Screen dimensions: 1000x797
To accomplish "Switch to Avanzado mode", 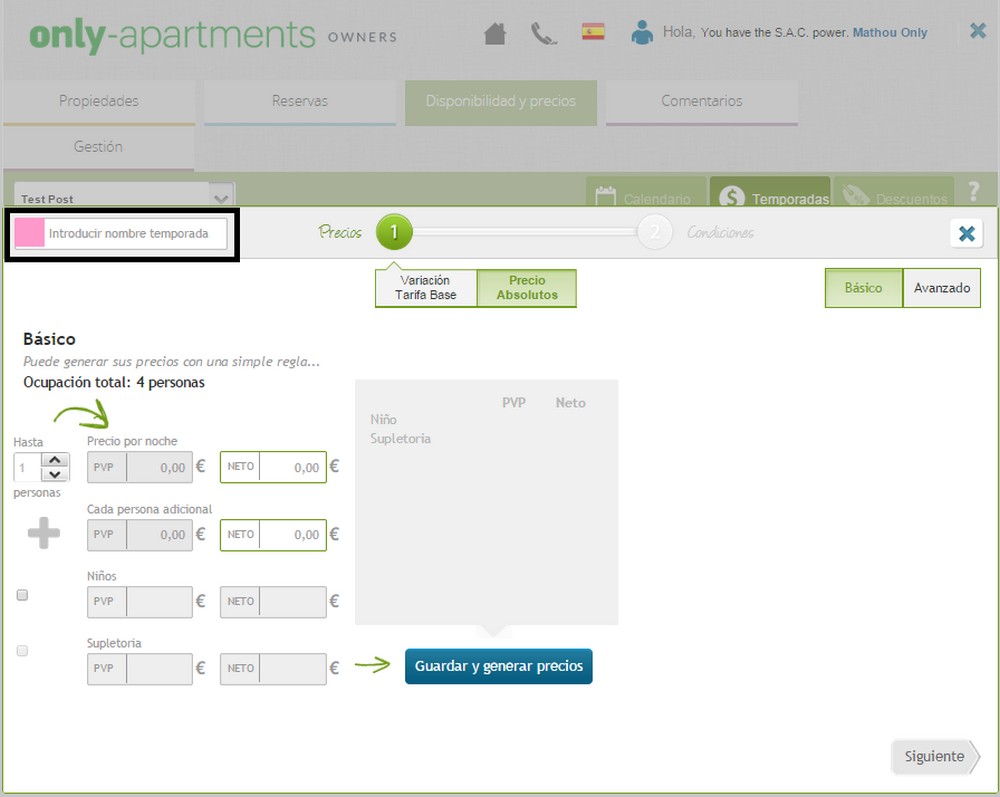I will [x=941, y=288].
